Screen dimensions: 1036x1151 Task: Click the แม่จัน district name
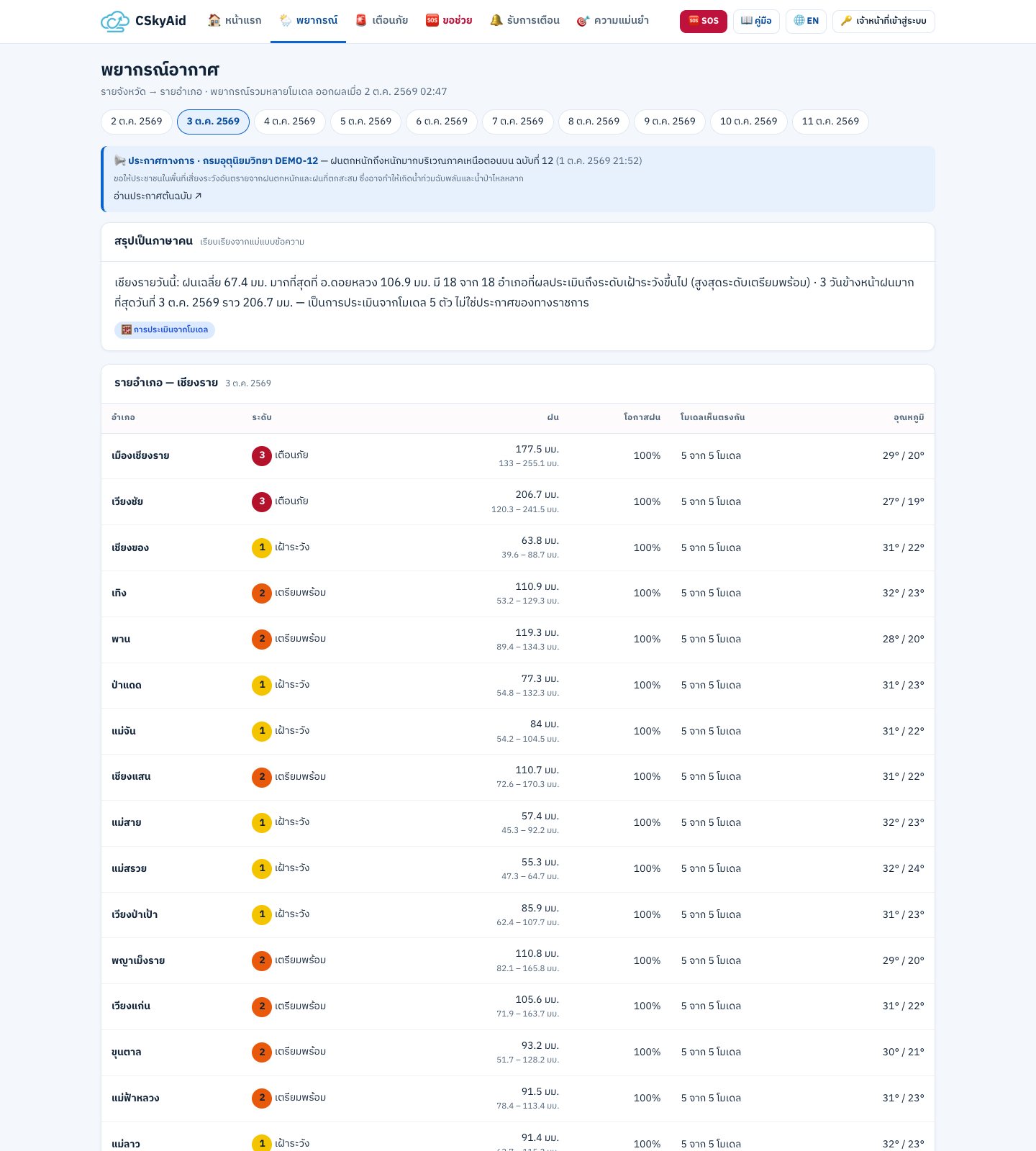point(124,732)
